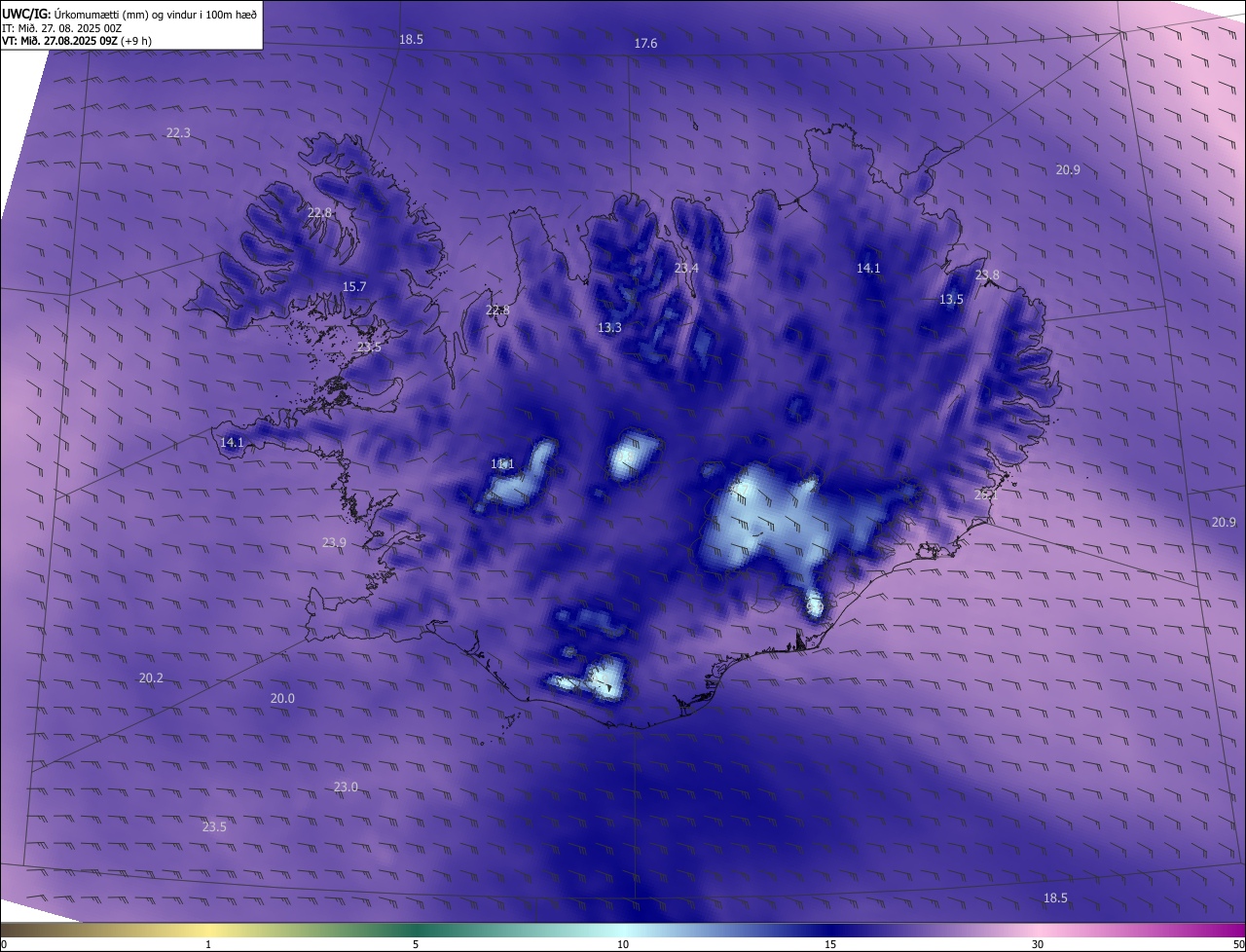The height and width of the screenshot is (952, 1246).
Task: Click the 23.9 value label west of Reykjanes
Action: 334,543
